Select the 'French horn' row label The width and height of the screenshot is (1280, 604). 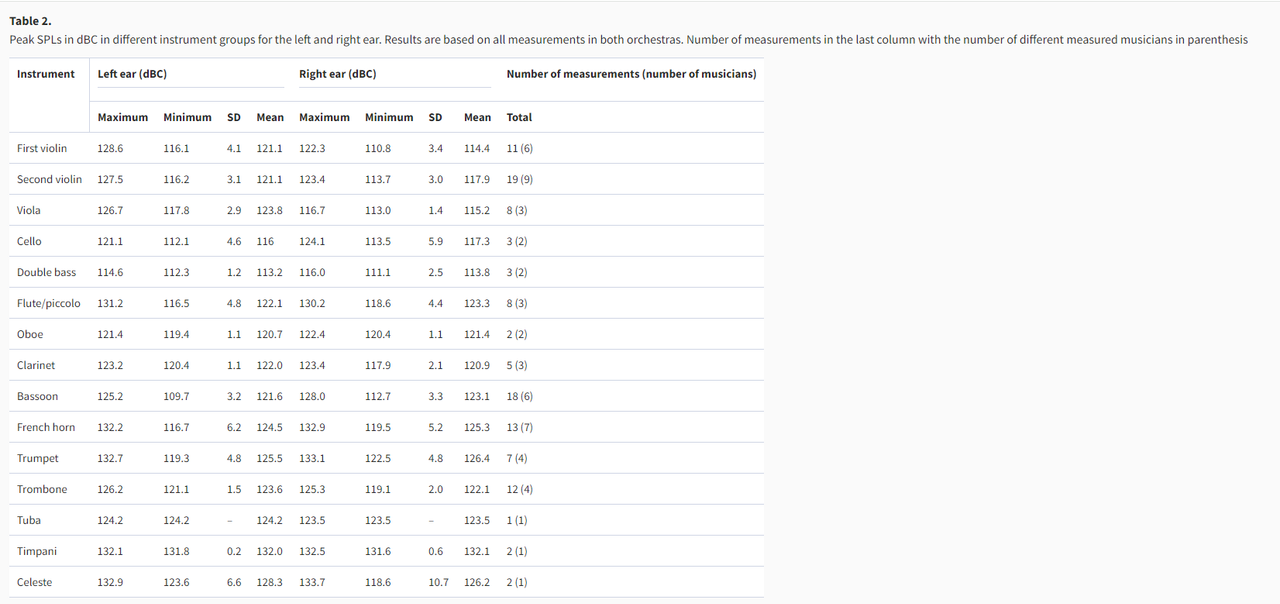click(x=46, y=427)
